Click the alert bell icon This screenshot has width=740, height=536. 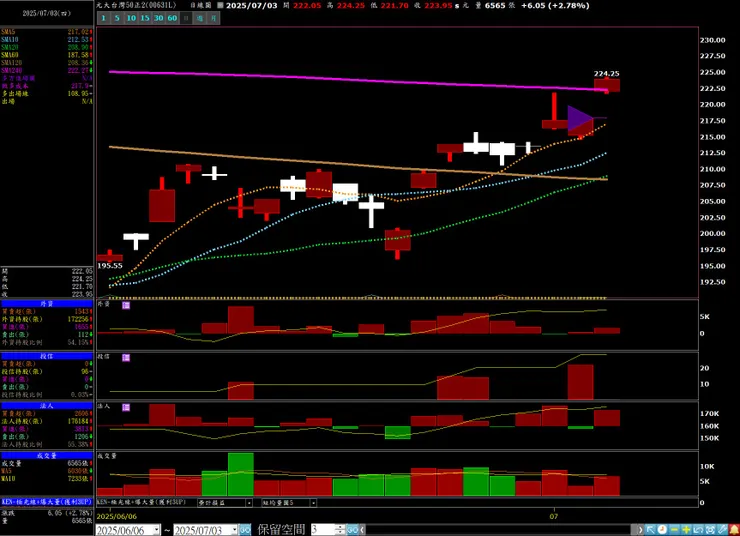[x=734, y=530]
